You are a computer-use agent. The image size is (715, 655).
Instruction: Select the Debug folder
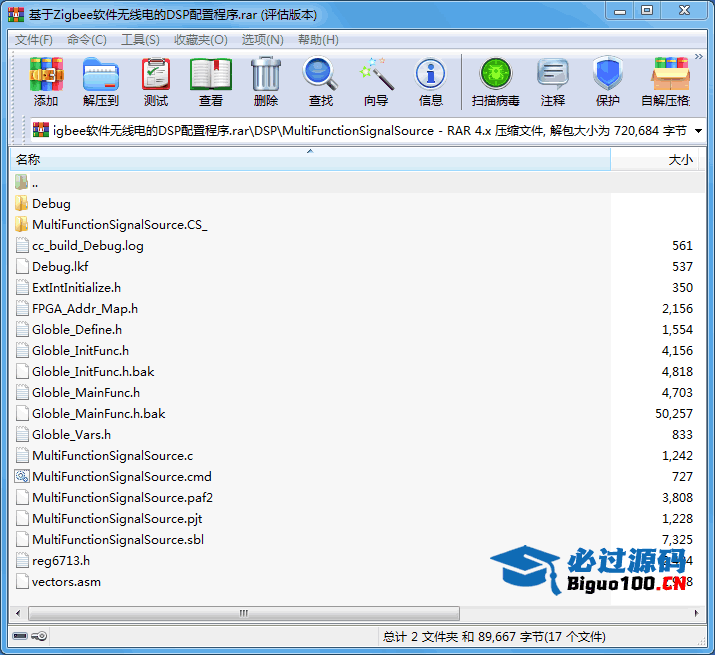(51, 203)
